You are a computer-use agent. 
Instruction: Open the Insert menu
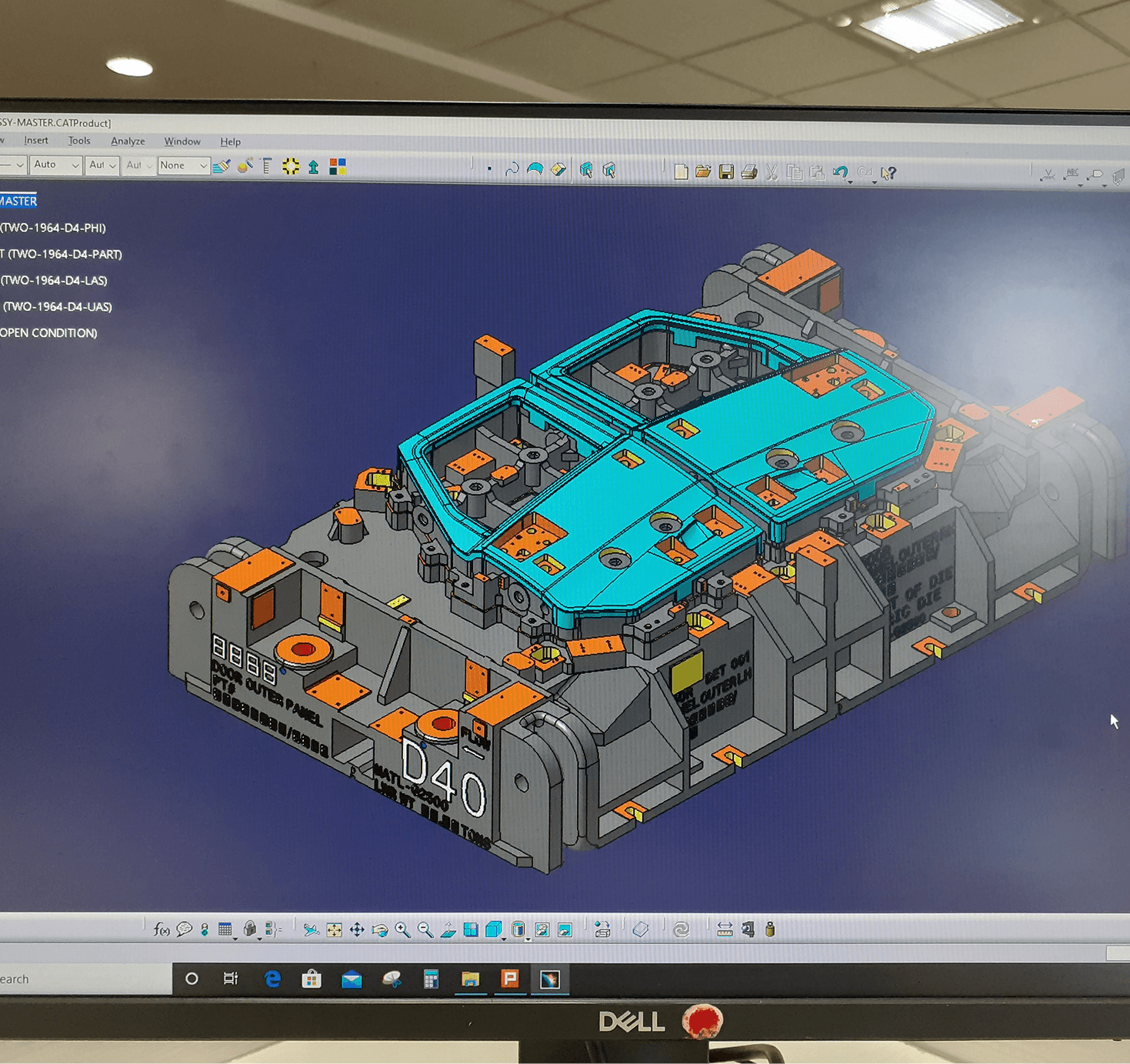pos(36,141)
